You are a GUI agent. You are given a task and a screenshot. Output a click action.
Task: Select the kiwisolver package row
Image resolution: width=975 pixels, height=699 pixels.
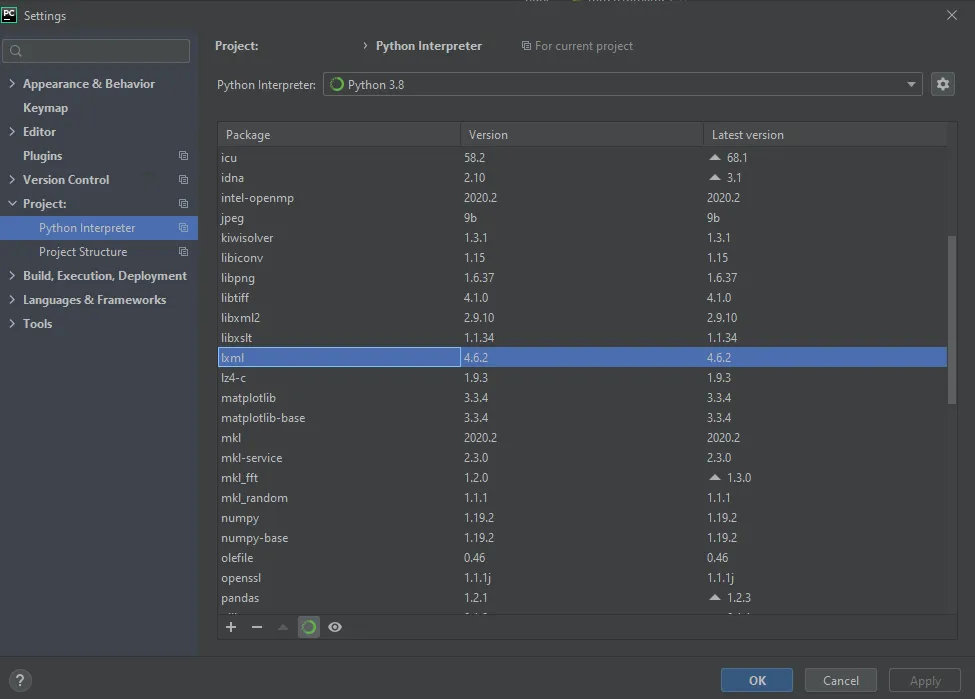pos(583,238)
